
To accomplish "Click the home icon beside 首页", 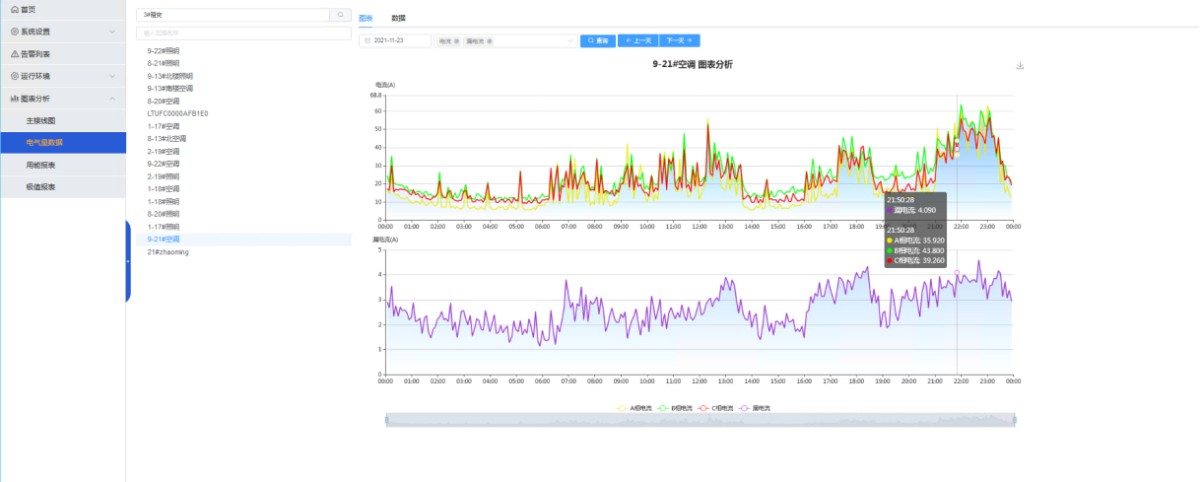I will [14, 9].
